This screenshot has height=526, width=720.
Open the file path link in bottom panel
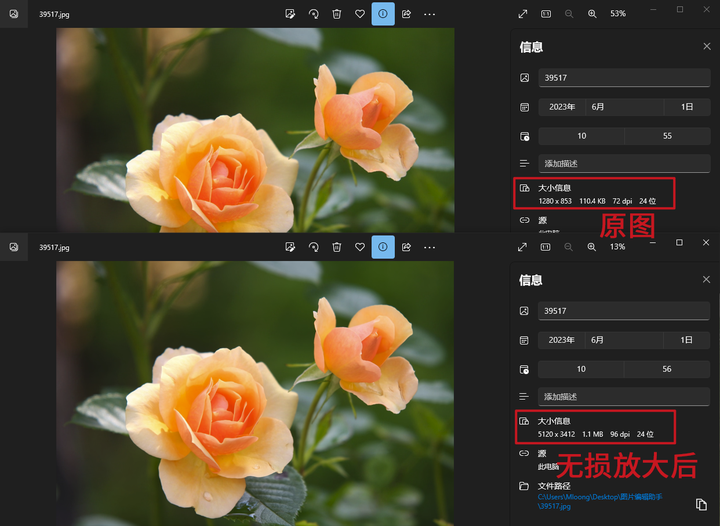(600, 502)
